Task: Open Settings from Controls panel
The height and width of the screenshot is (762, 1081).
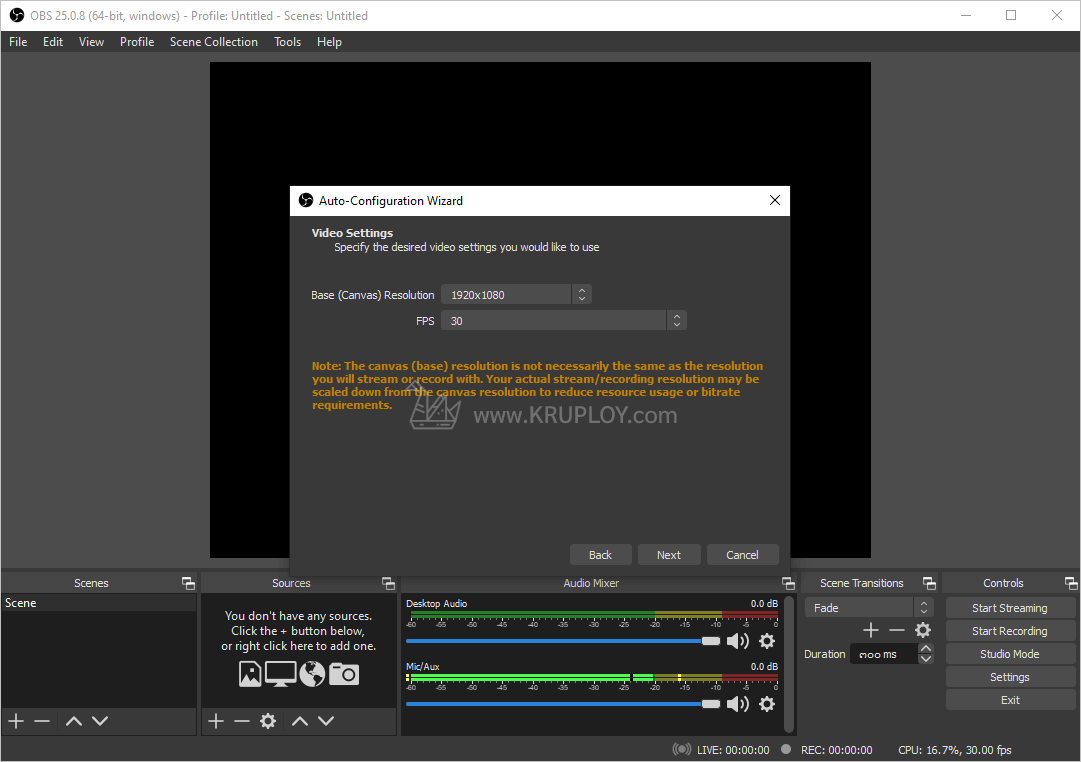Action: [1010, 677]
